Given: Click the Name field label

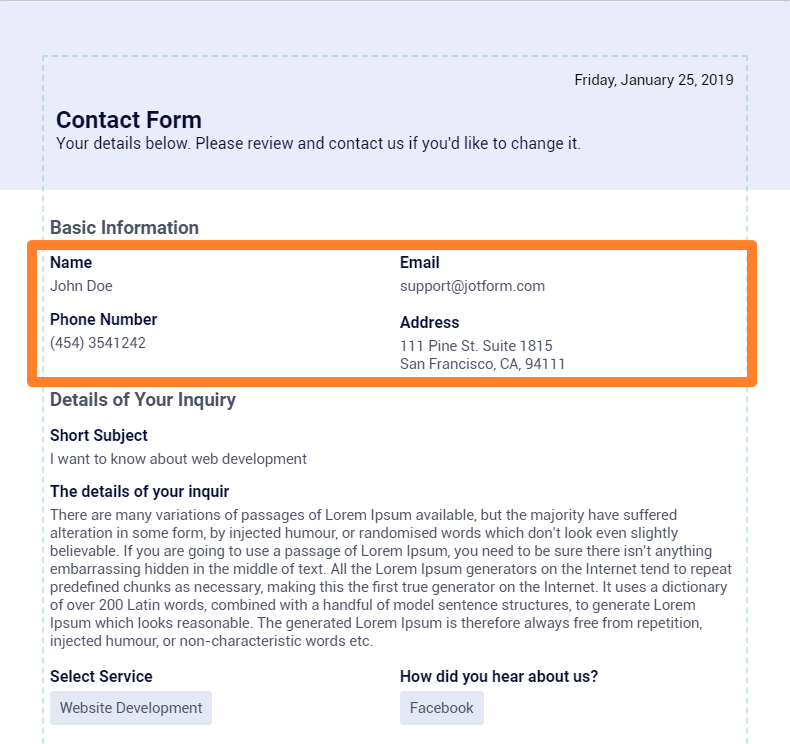Looking at the screenshot, I should click(71, 263).
